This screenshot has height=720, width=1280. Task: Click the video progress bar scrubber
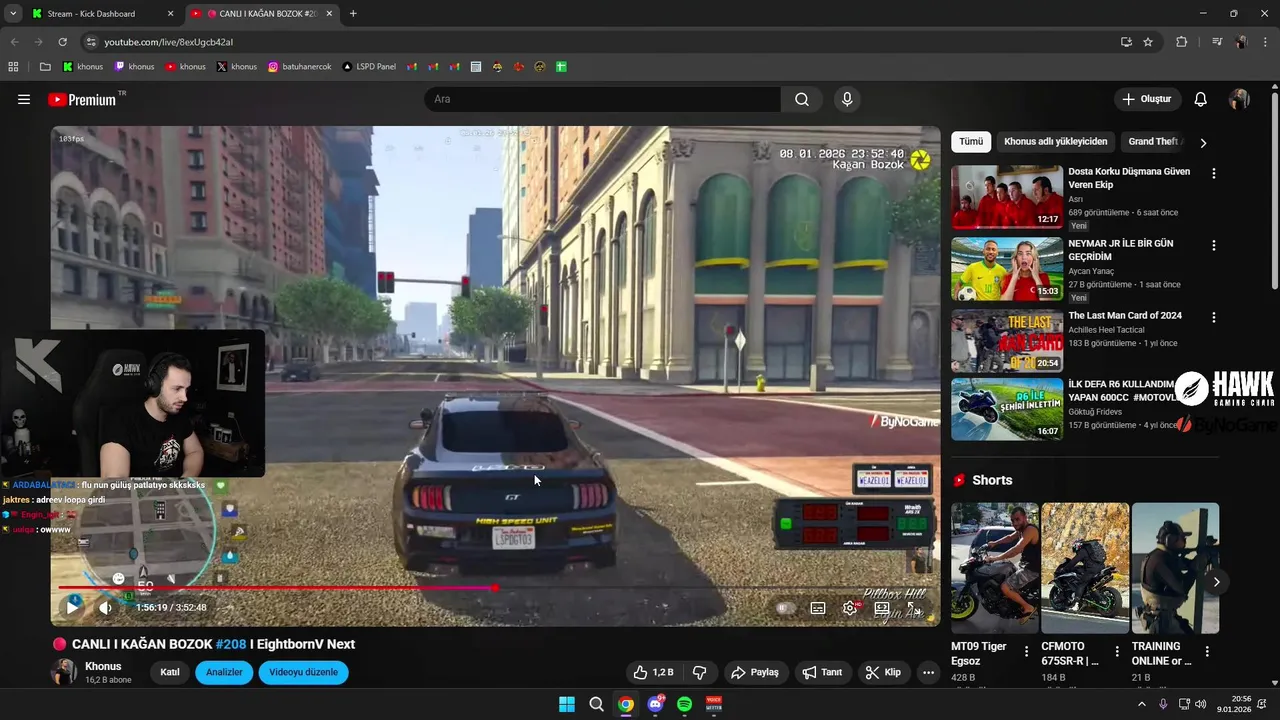(496, 588)
